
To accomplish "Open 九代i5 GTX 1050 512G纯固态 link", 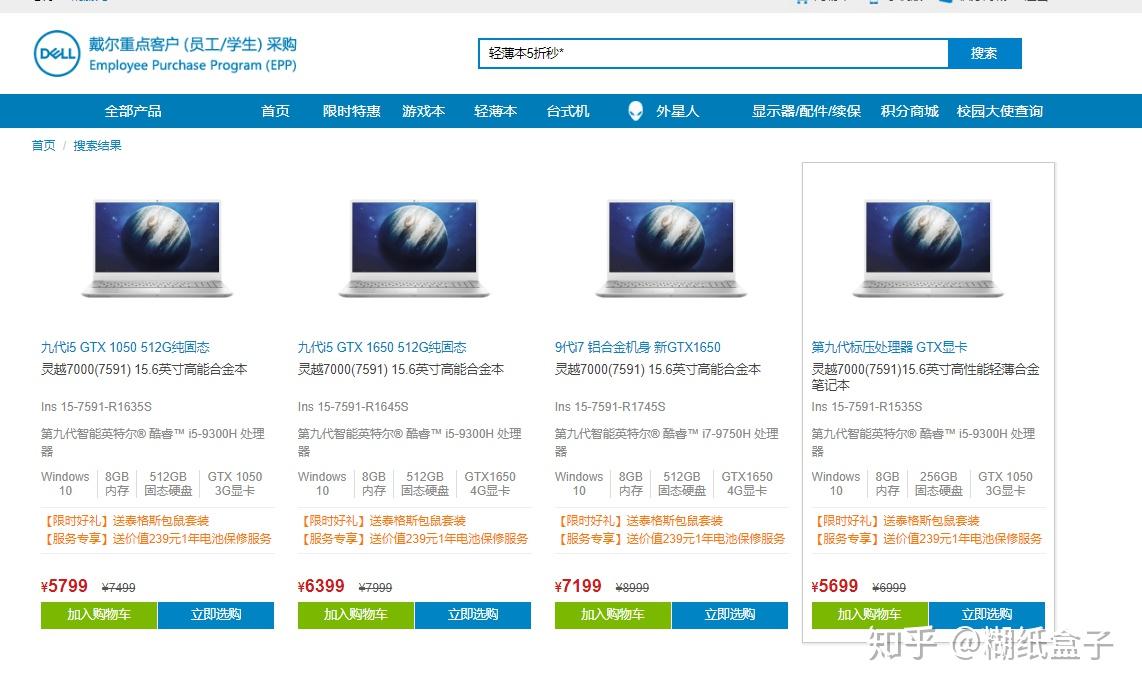I will coord(125,348).
